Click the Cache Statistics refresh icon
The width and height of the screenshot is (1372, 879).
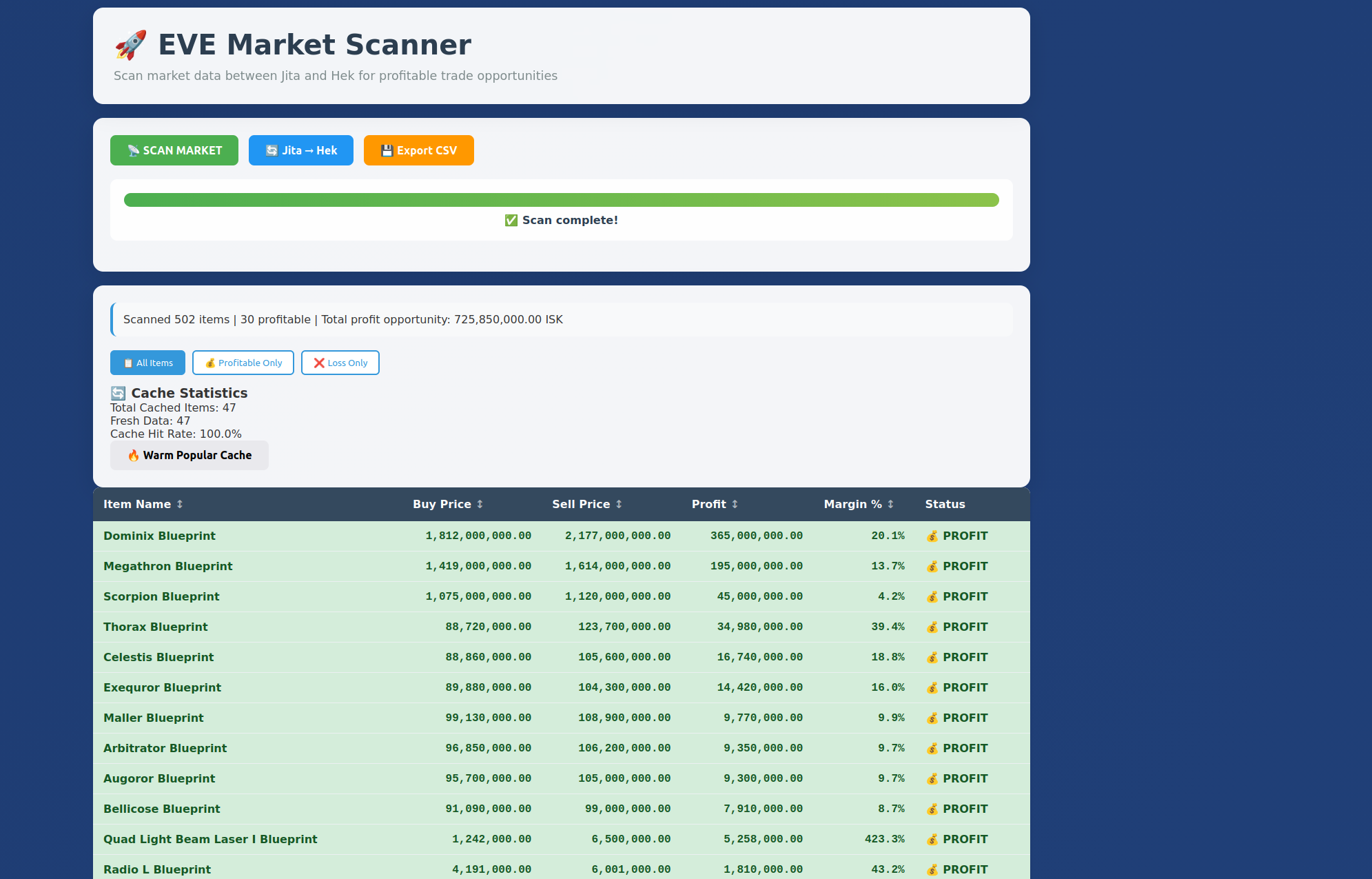119,393
